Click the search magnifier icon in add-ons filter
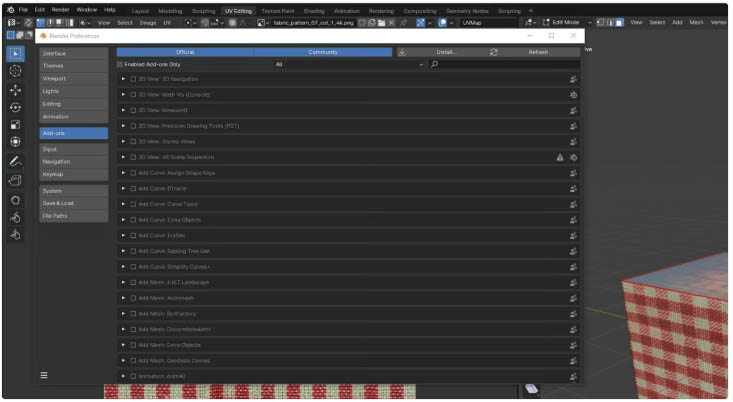 434,64
